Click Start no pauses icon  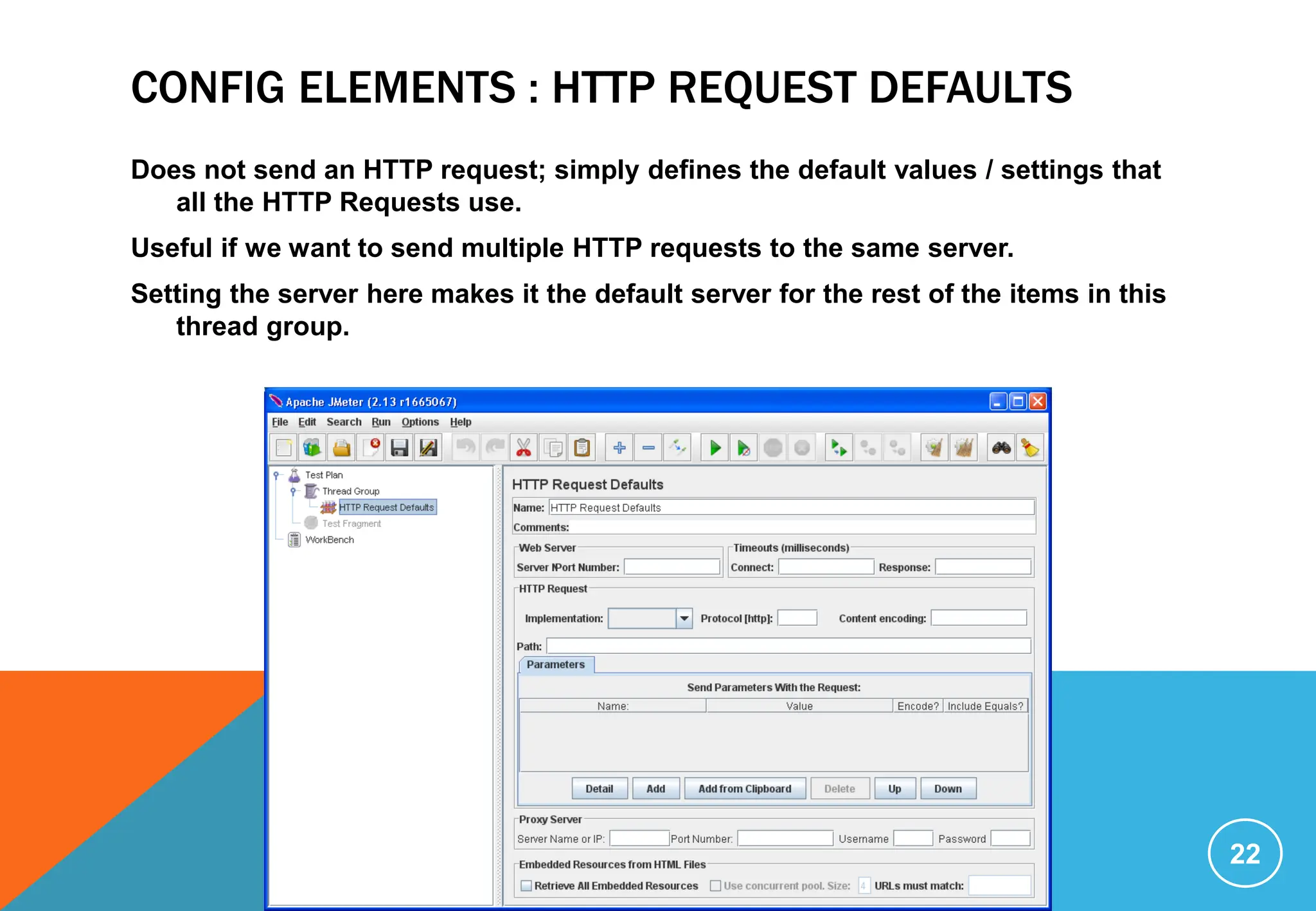click(x=743, y=448)
